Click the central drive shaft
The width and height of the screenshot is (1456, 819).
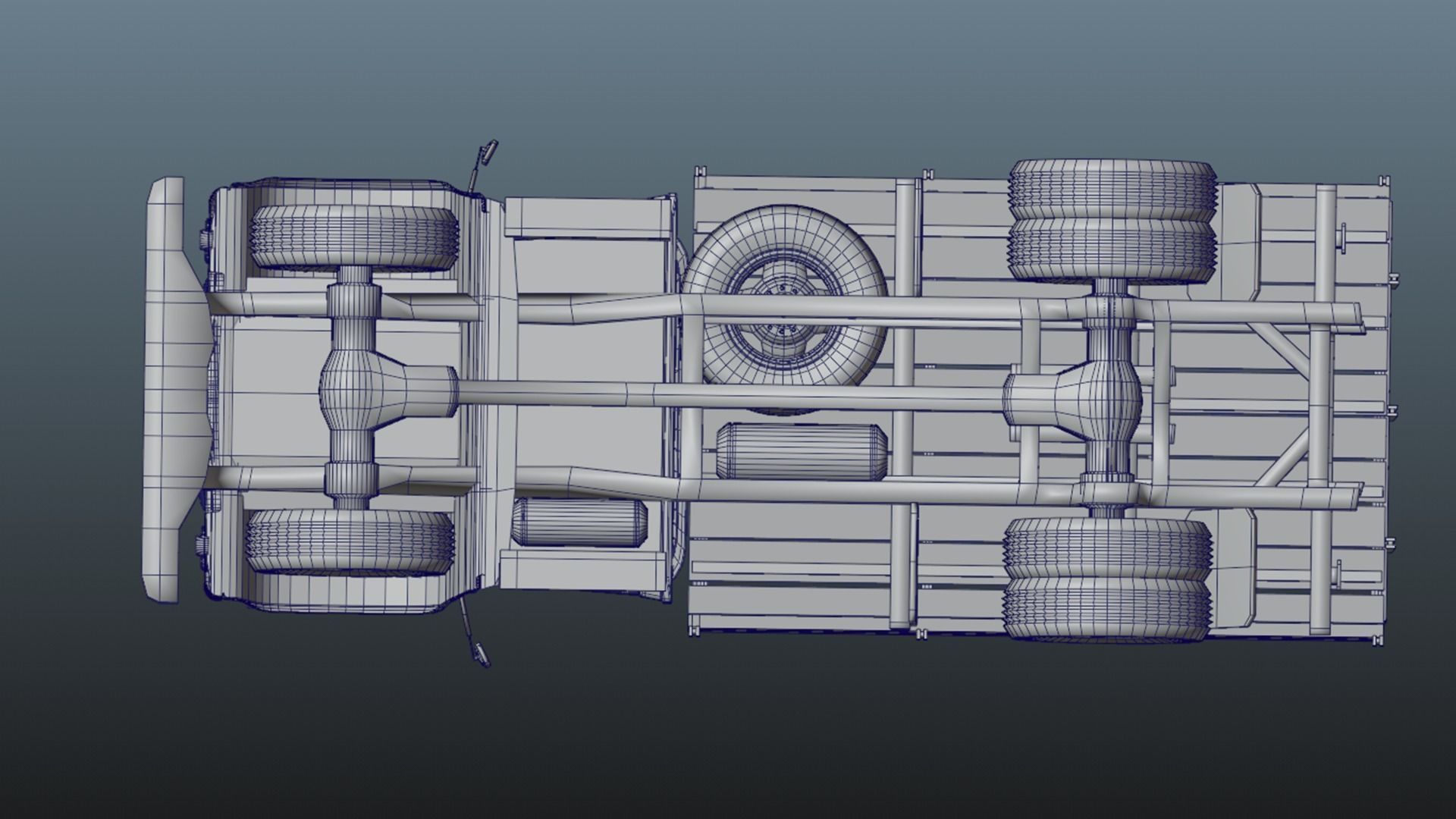pyautogui.click(x=728, y=395)
